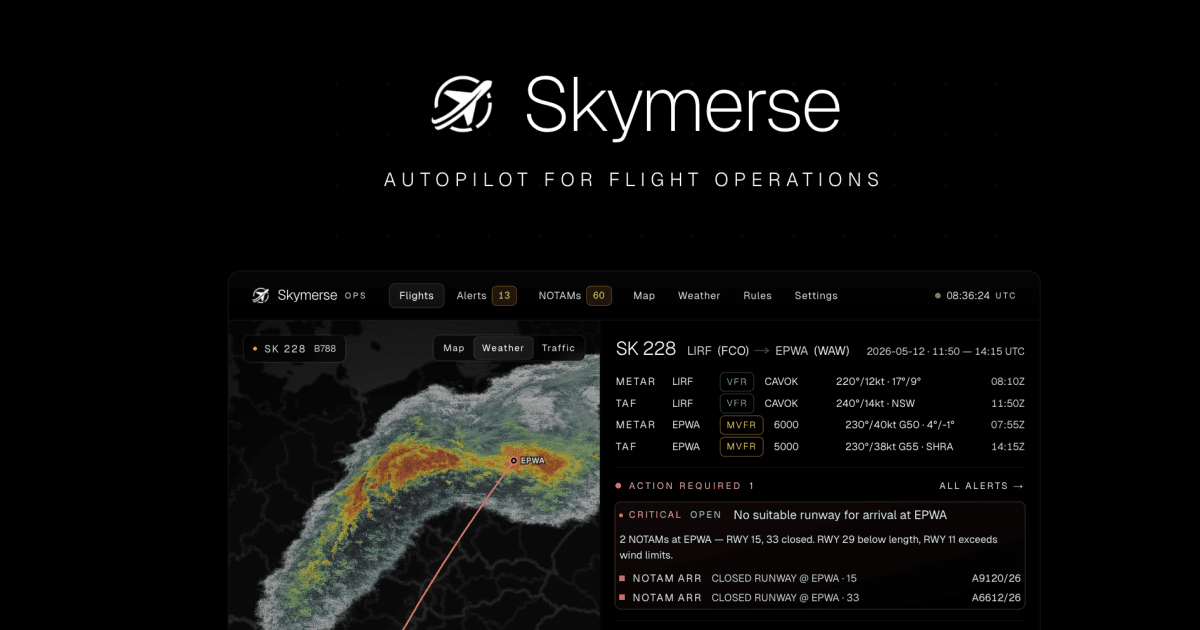
Task: Switch map layer to Traffic
Action: [x=558, y=348]
